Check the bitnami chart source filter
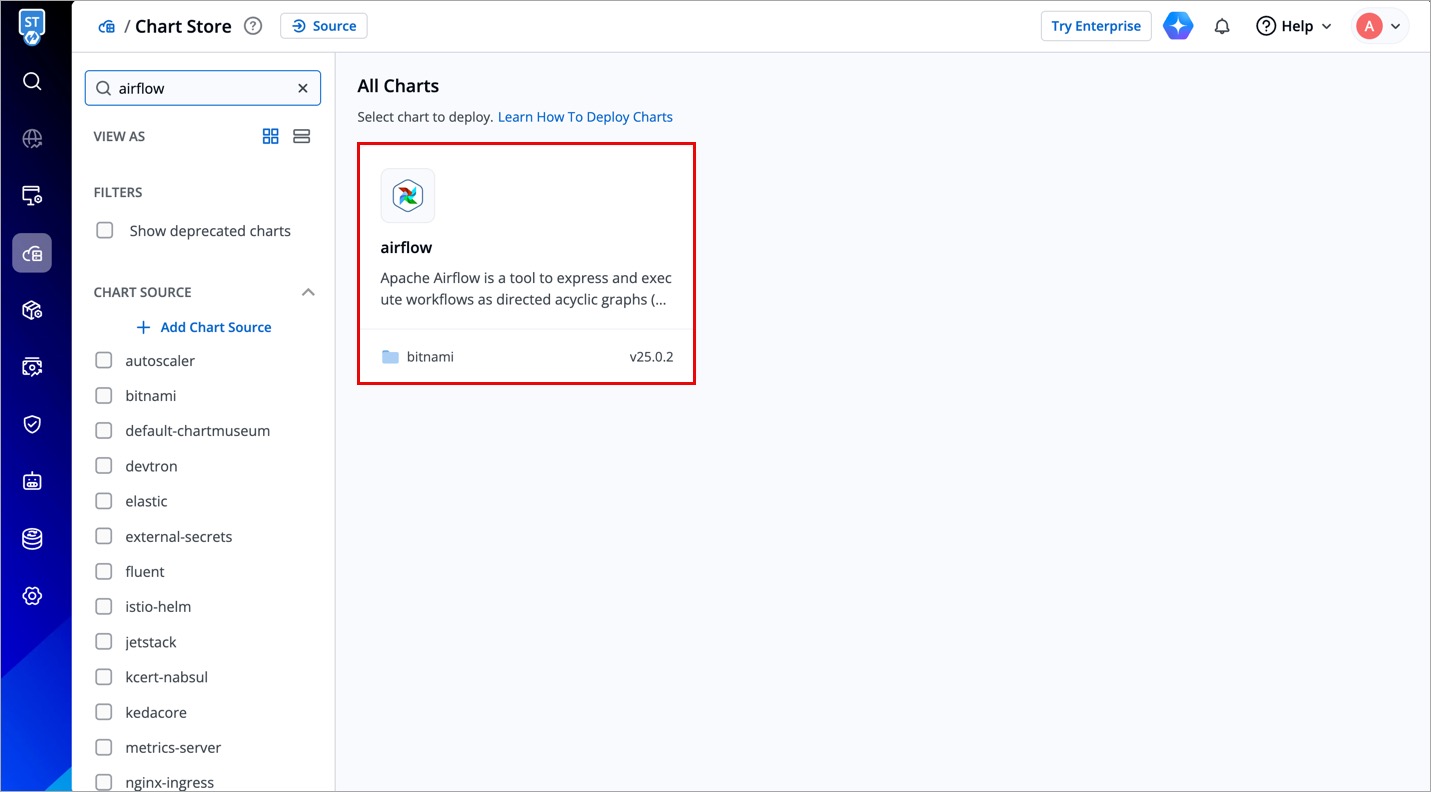The width and height of the screenshot is (1431, 792). (x=104, y=396)
